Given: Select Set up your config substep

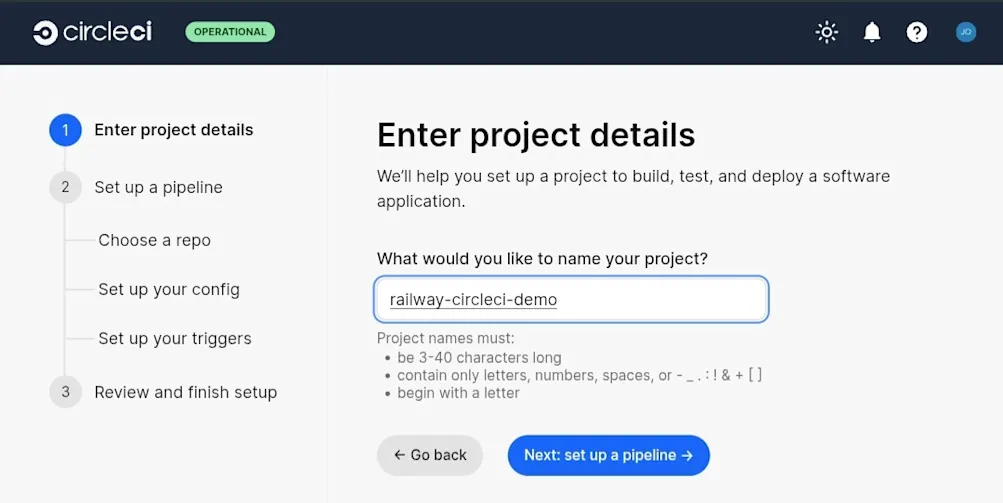Looking at the screenshot, I should click(x=169, y=289).
